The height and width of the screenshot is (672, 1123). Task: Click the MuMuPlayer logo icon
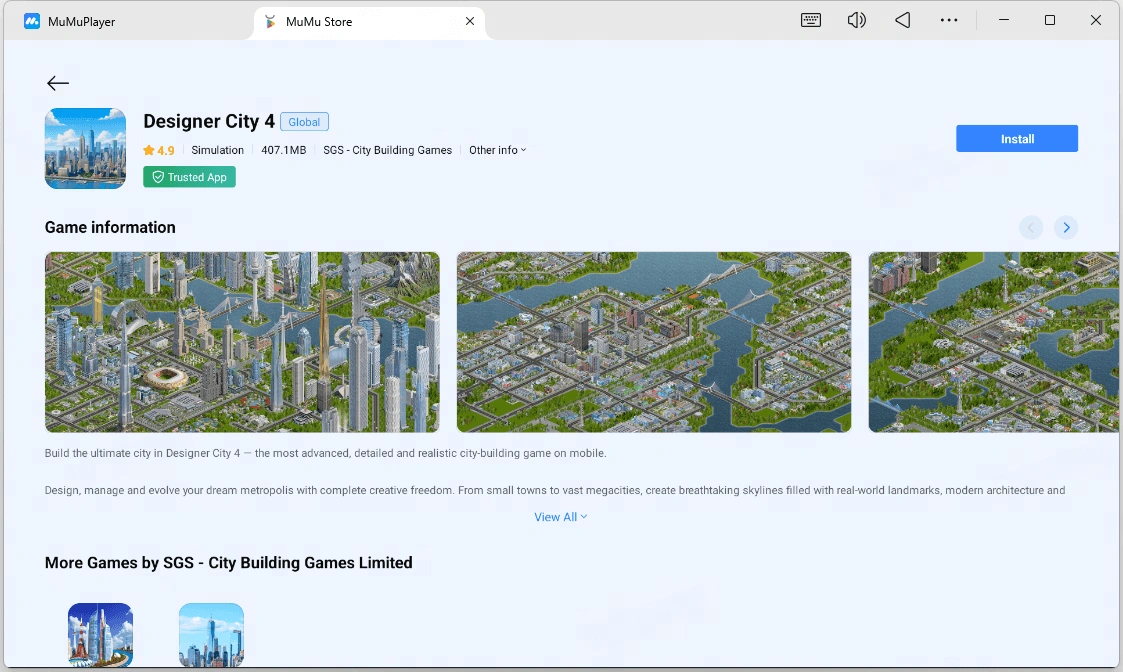[32, 21]
